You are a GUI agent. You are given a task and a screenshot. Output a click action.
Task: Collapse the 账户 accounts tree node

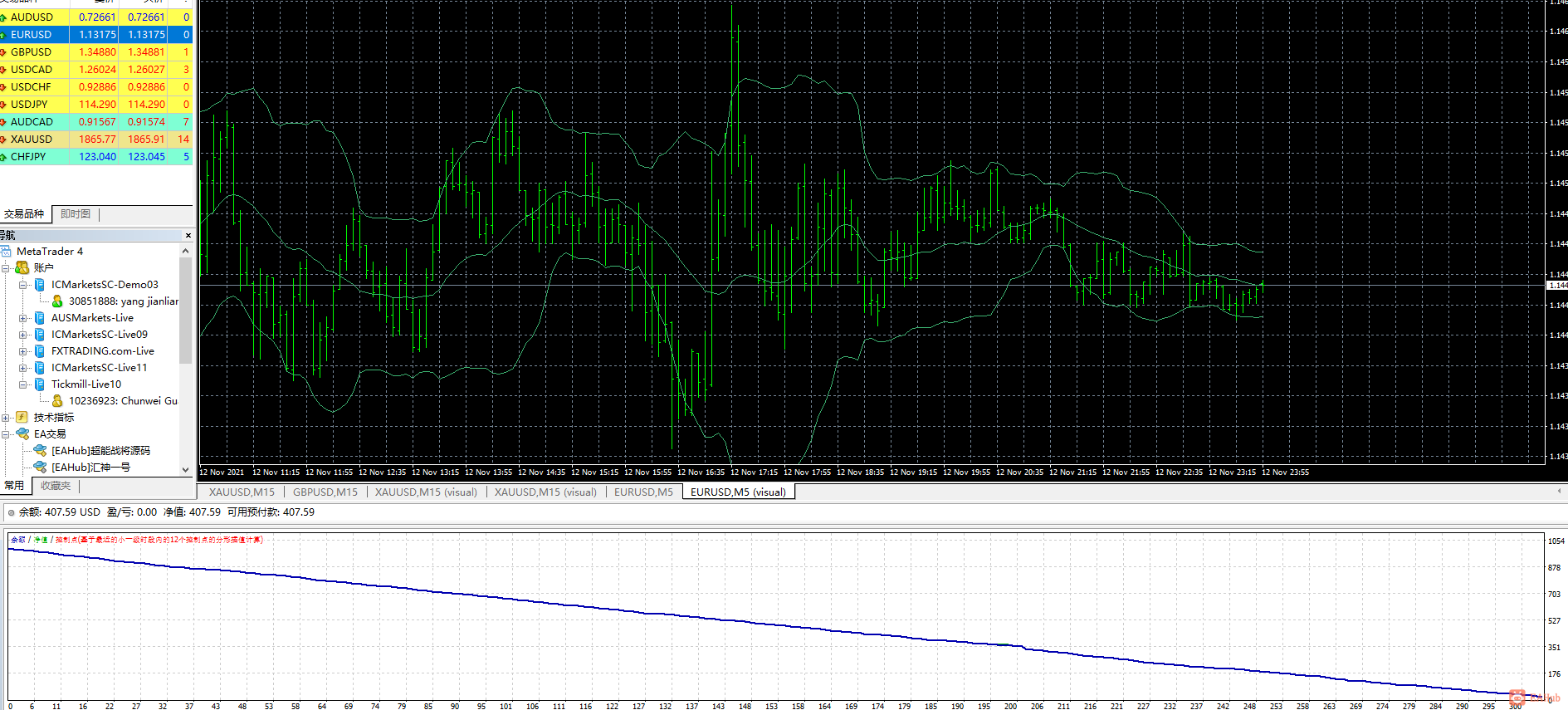pyautogui.click(x=6, y=268)
